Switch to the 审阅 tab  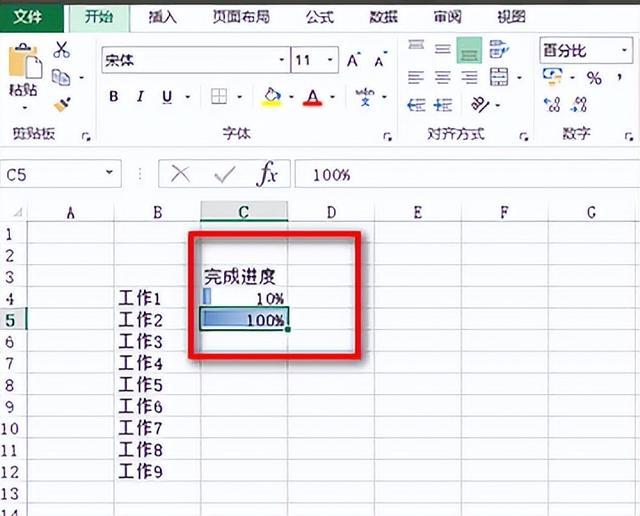point(447,17)
